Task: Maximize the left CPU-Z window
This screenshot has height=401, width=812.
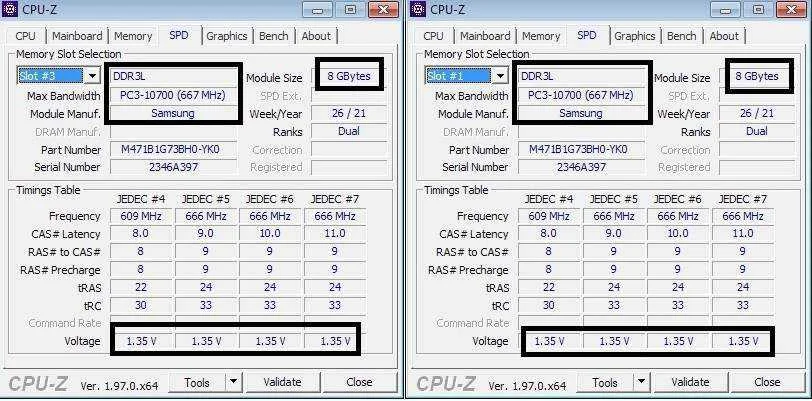Action: tap(351, 10)
